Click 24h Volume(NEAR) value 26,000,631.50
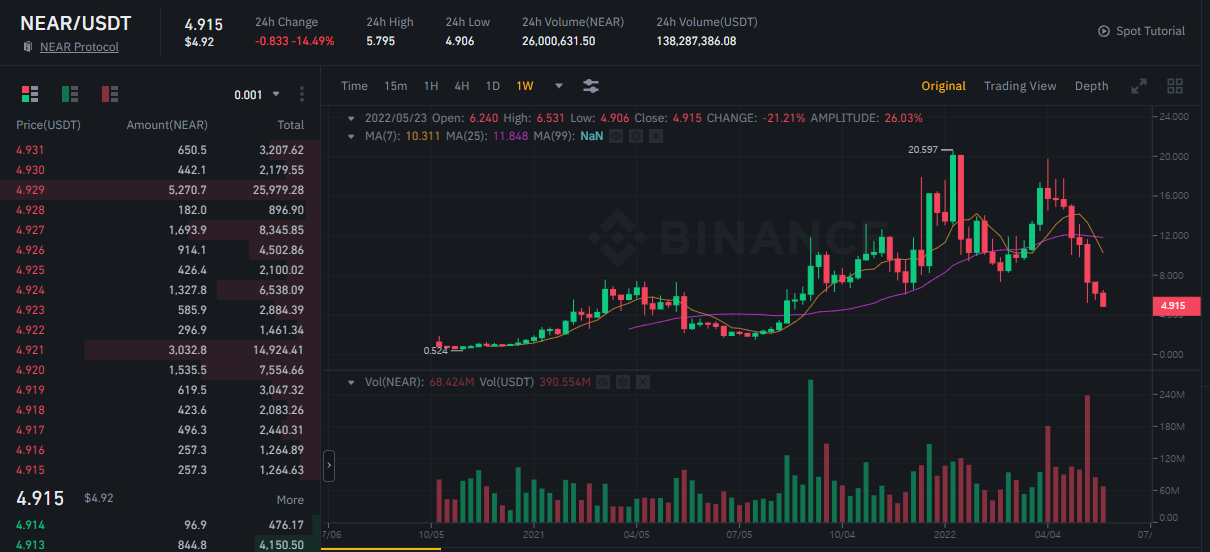1210x552 pixels. pyautogui.click(x=559, y=41)
